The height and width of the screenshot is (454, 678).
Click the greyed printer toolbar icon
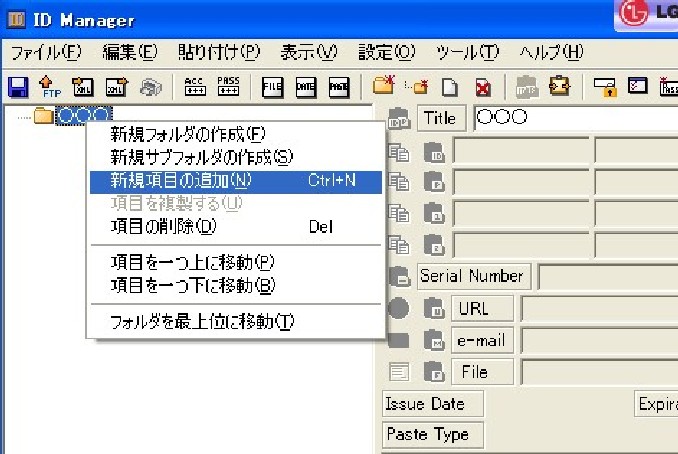click(150, 87)
